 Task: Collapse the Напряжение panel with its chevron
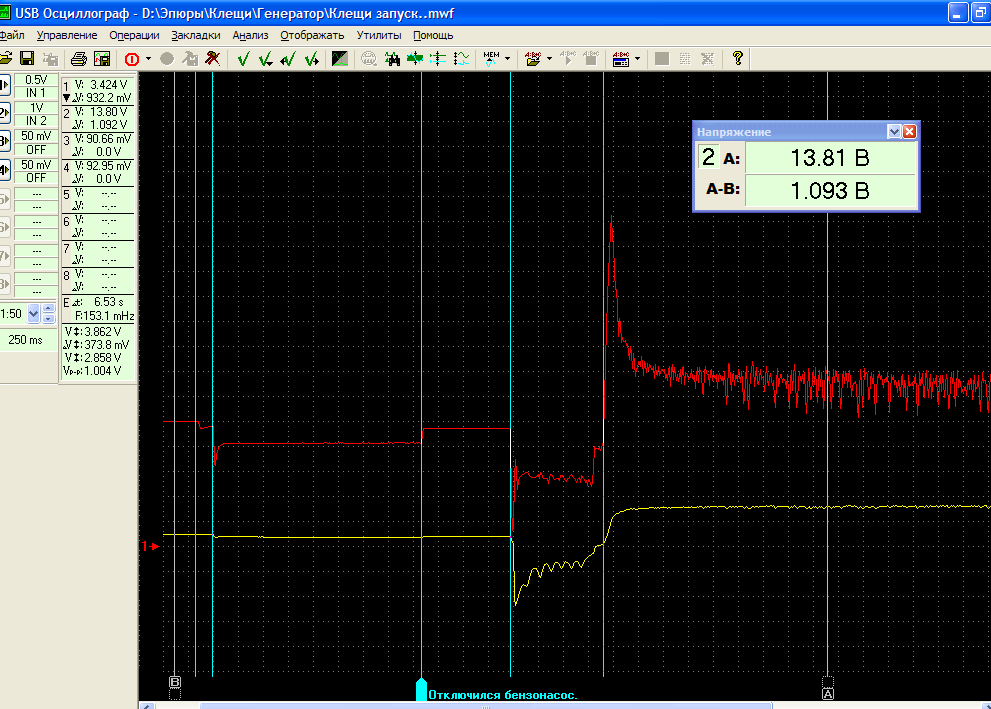coord(894,131)
